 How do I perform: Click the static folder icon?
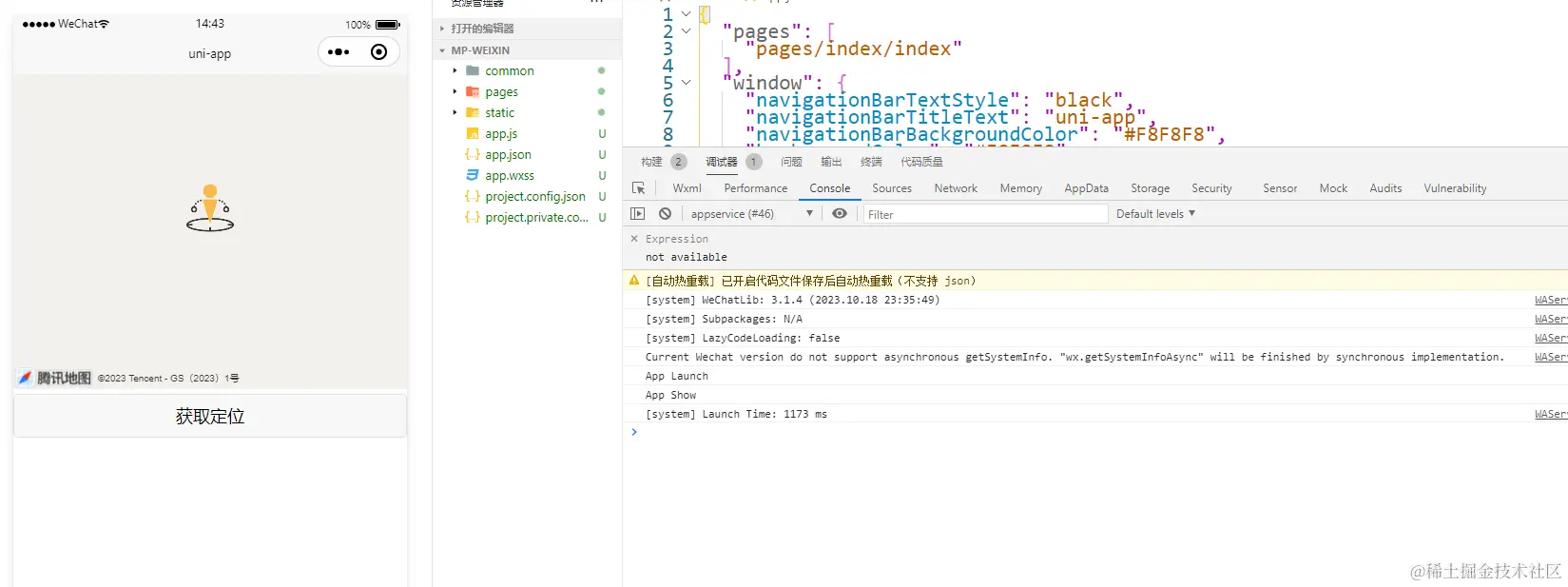[473, 112]
